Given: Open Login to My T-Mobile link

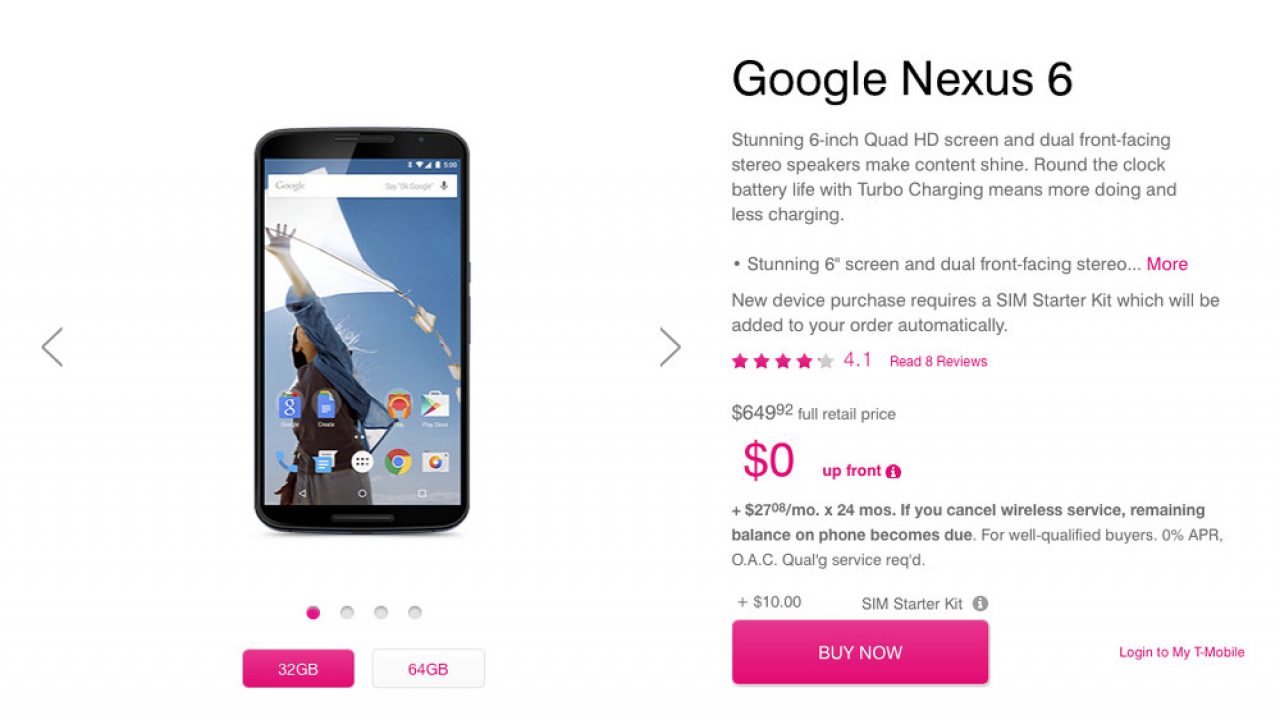Looking at the screenshot, I should coord(1182,652).
